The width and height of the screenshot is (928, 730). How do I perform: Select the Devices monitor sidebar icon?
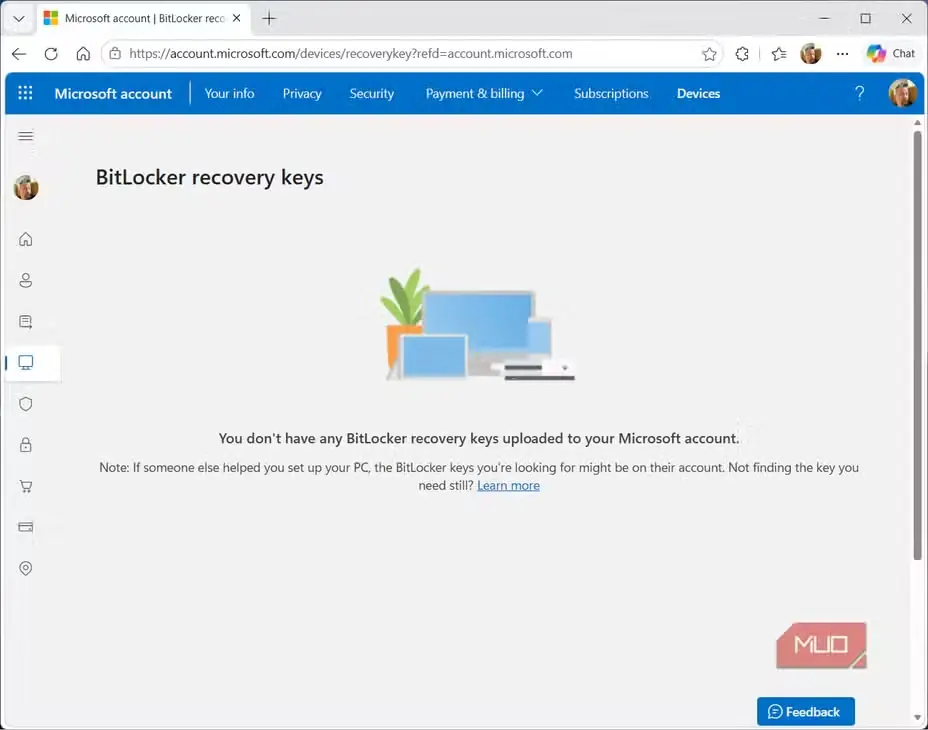(25, 362)
